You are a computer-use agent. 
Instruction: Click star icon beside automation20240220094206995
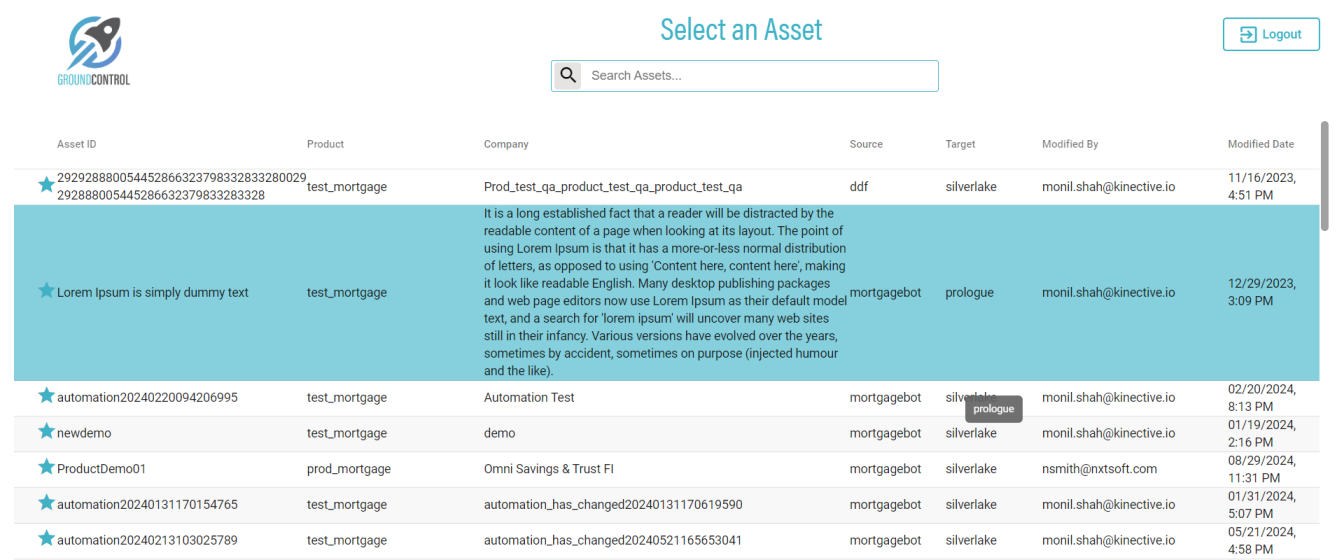46,396
